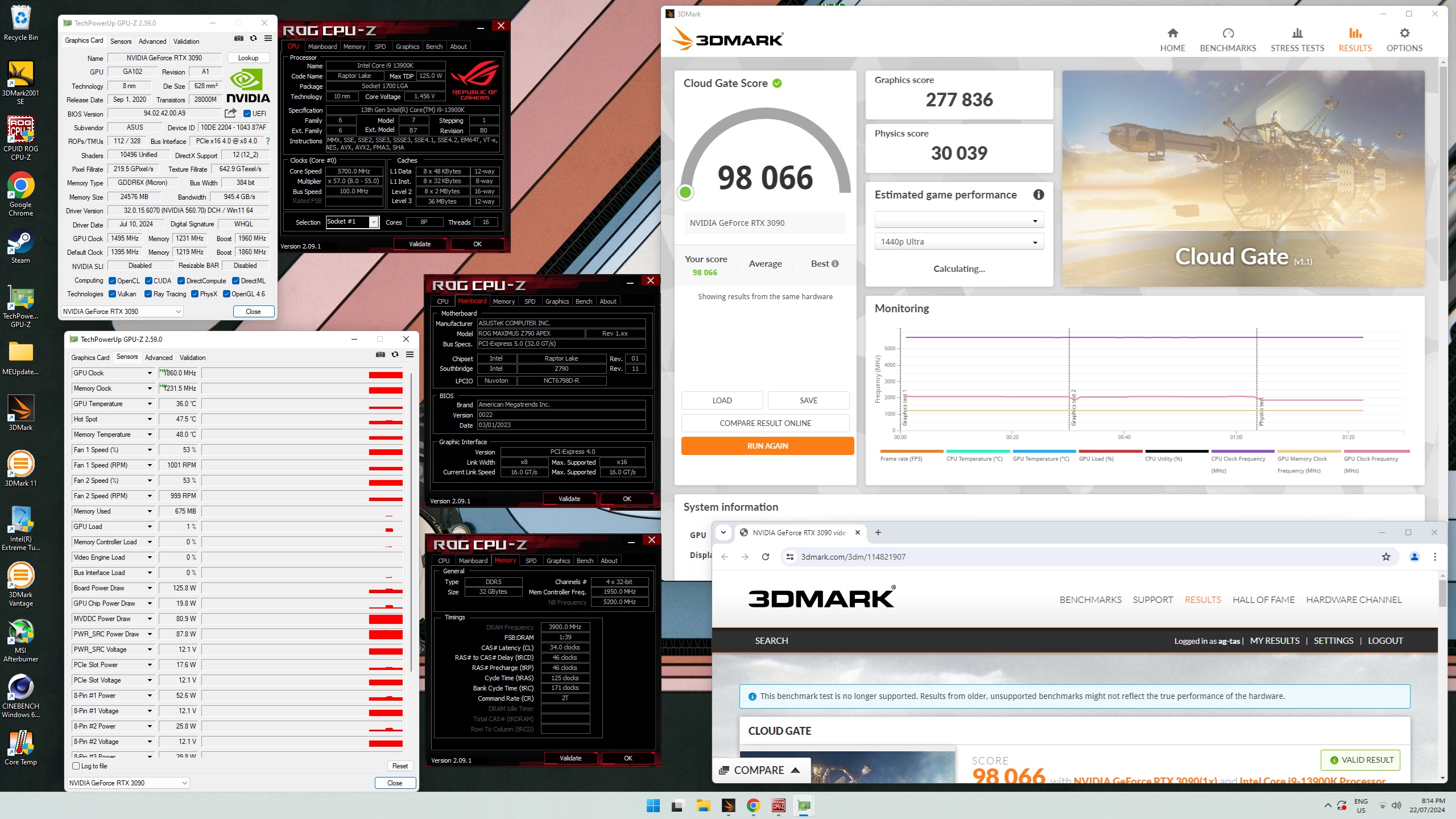Open Steam desktop icon
1456x819 pixels.
[x=20, y=246]
